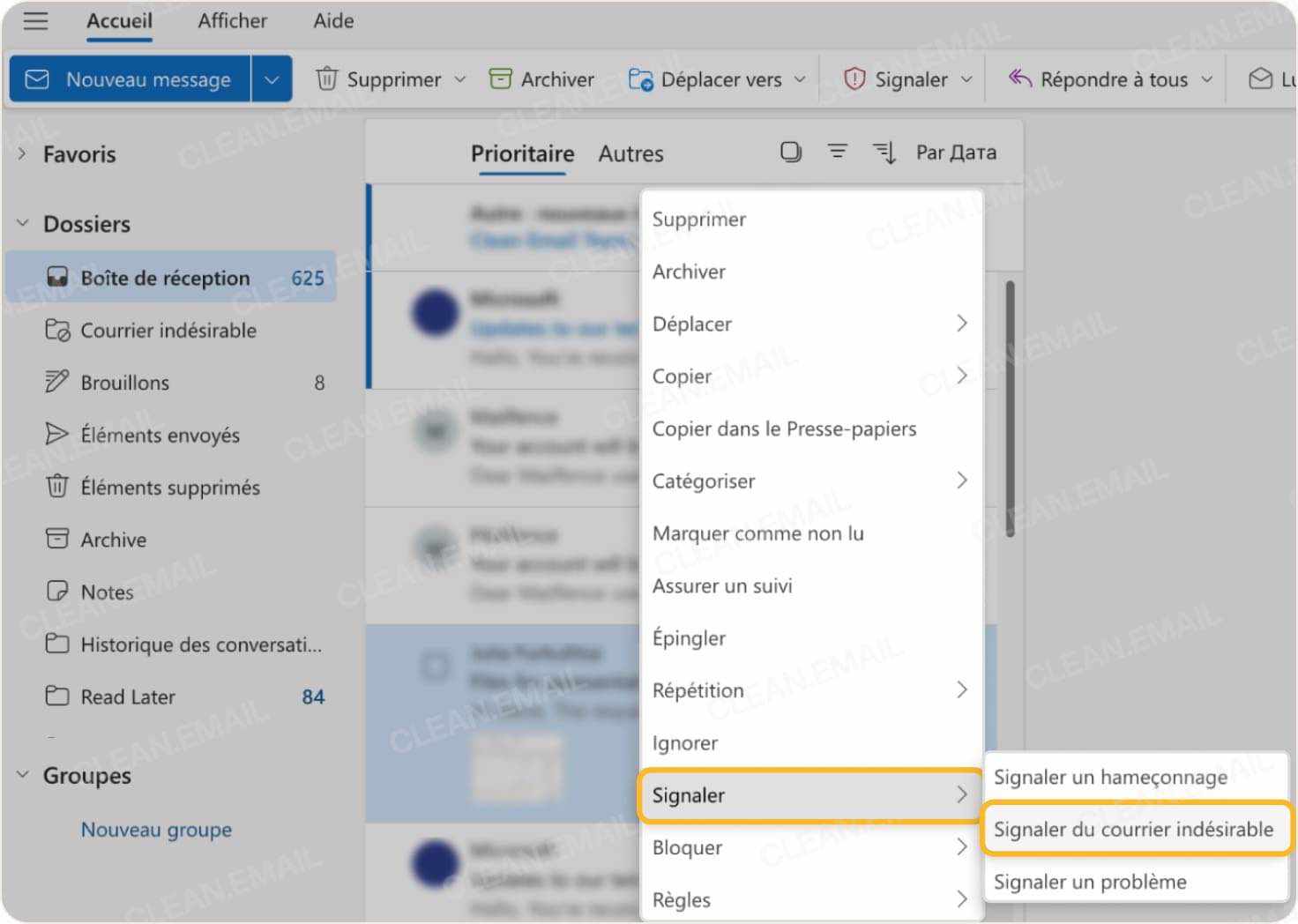
Task: Open the filter messages icon
Action: tap(837, 152)
